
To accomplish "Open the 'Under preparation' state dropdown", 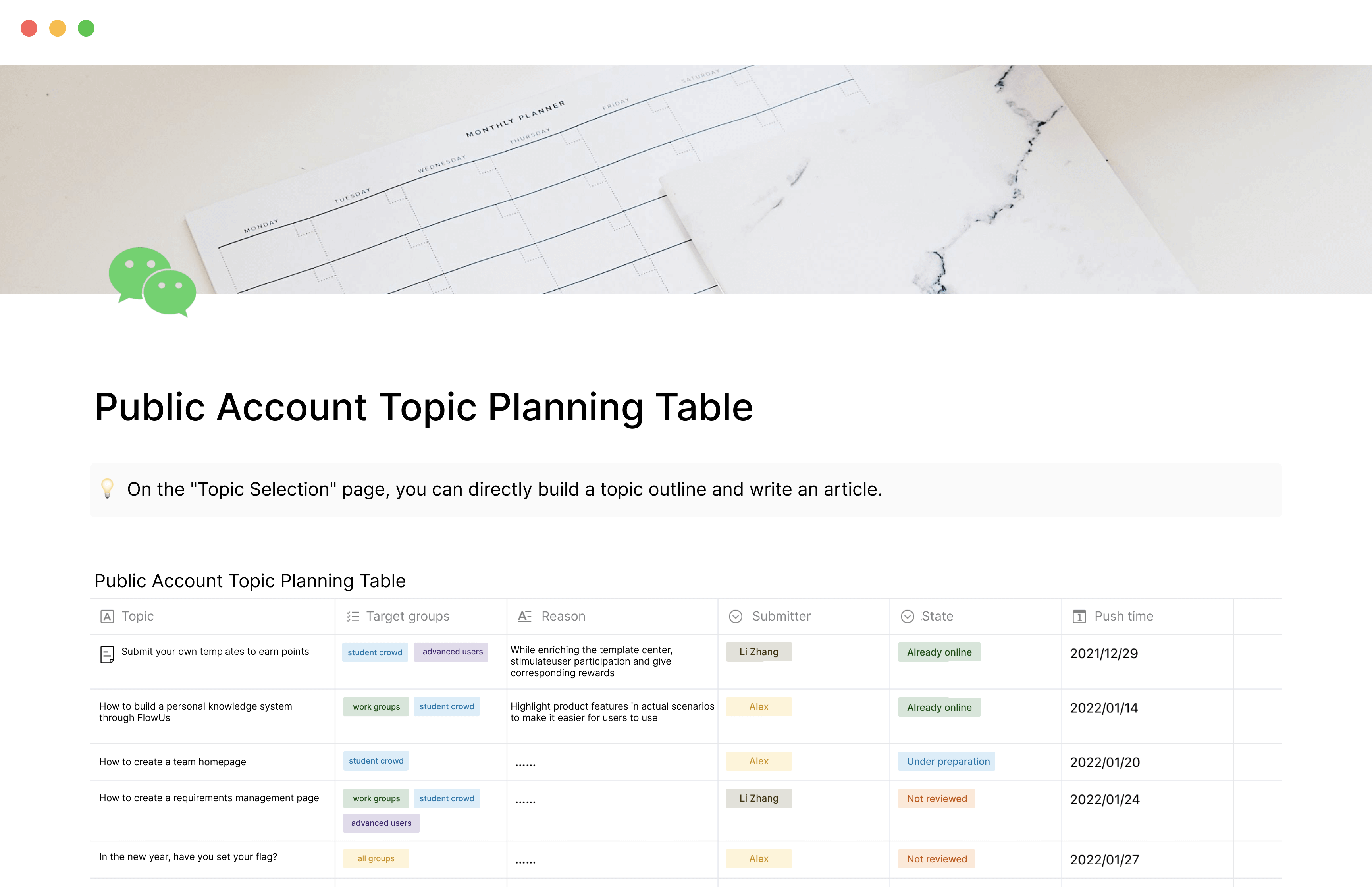I will click(x=948, y=761).
